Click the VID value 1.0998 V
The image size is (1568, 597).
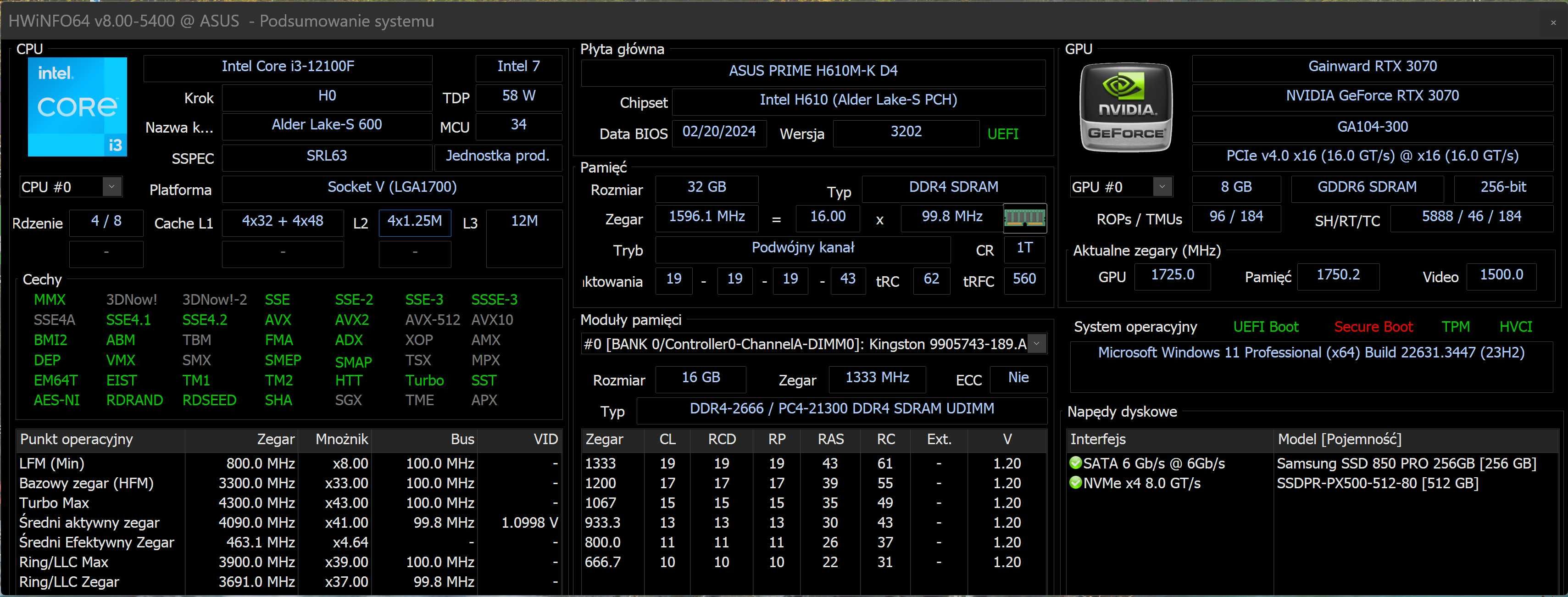[x=529, y=523]
